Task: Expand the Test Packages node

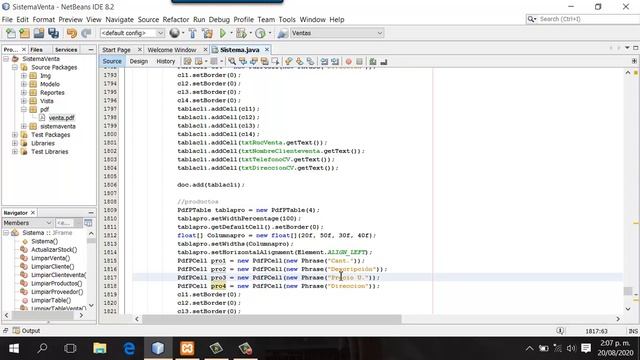Action: tap(15, 135)
